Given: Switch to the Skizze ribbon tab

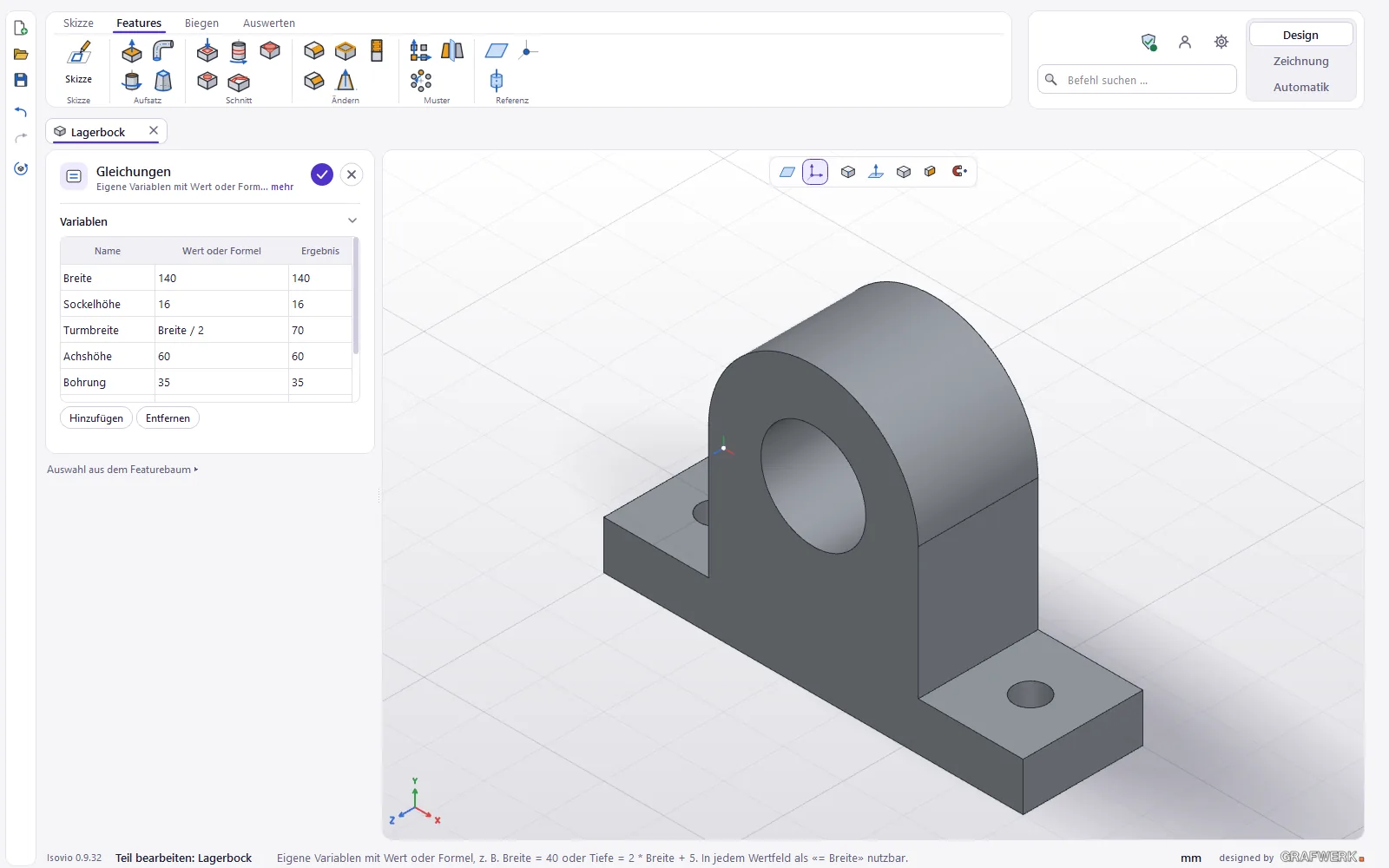Looking at the screenshot, I should pyautogui.click(x=78, y=23).
